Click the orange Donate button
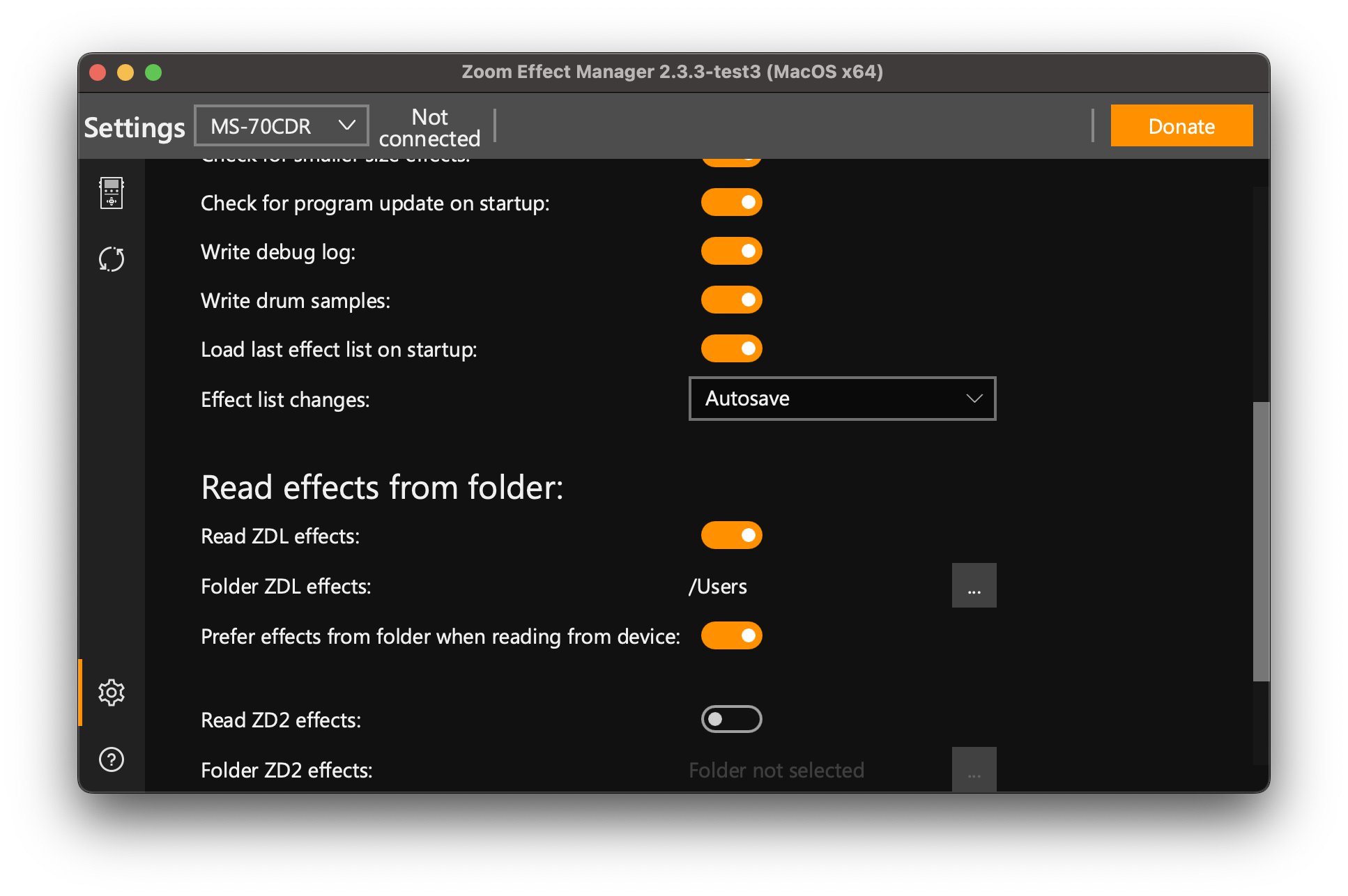This screenshot has height=896, width=1348. [x=1181, y=126]
